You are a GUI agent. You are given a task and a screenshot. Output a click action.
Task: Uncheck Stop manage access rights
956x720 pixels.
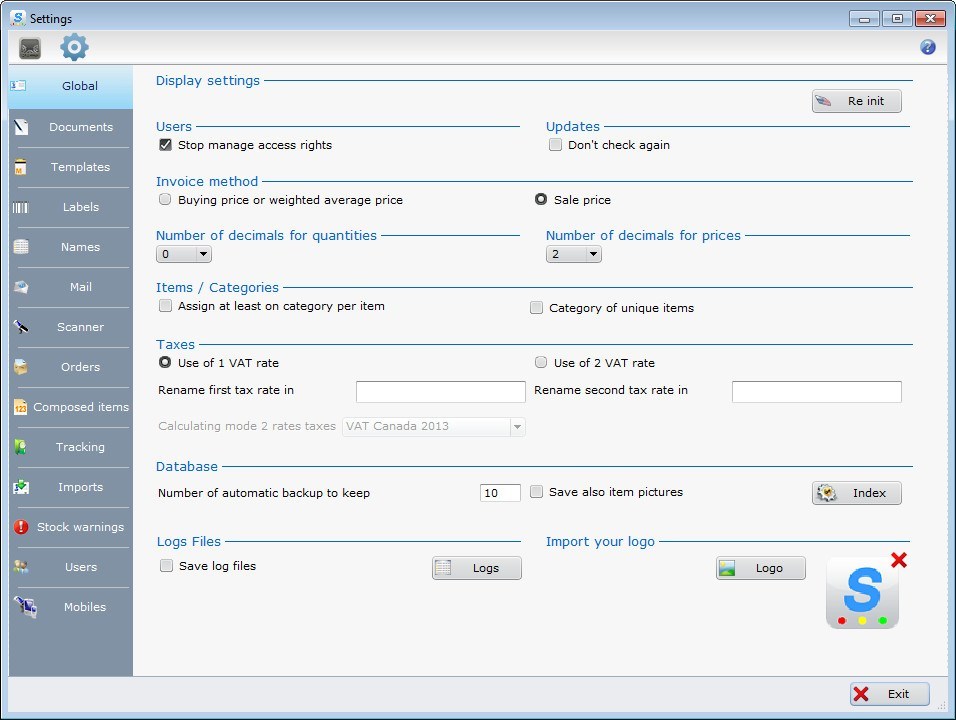pyautogui.click(x=165, y=144)
